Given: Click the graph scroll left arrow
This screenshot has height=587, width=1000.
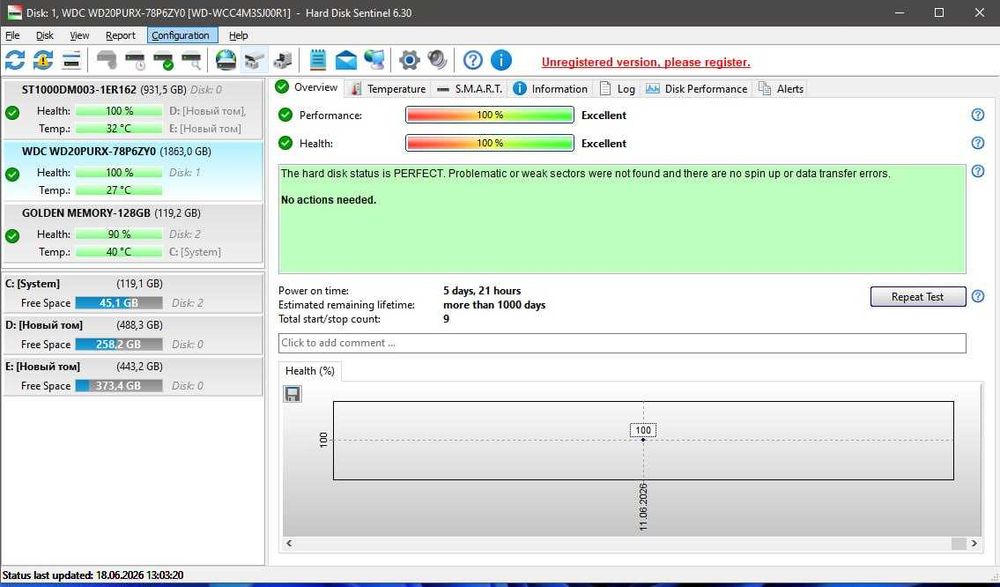Looking at the screenshot, I should click(x=289, y=543).
